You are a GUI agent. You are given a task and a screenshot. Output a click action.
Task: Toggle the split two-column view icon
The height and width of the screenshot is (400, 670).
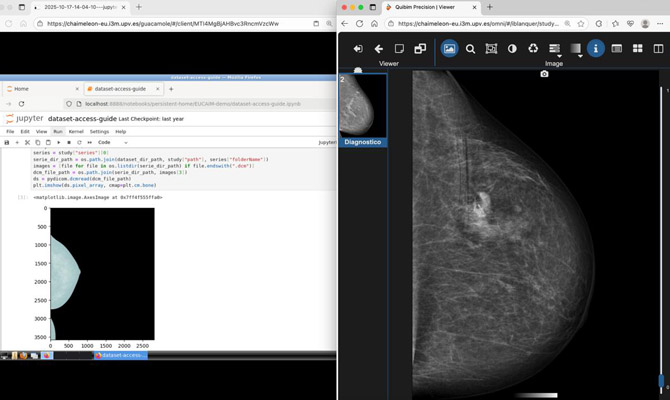pyautogui.click(x=658, y=48)
